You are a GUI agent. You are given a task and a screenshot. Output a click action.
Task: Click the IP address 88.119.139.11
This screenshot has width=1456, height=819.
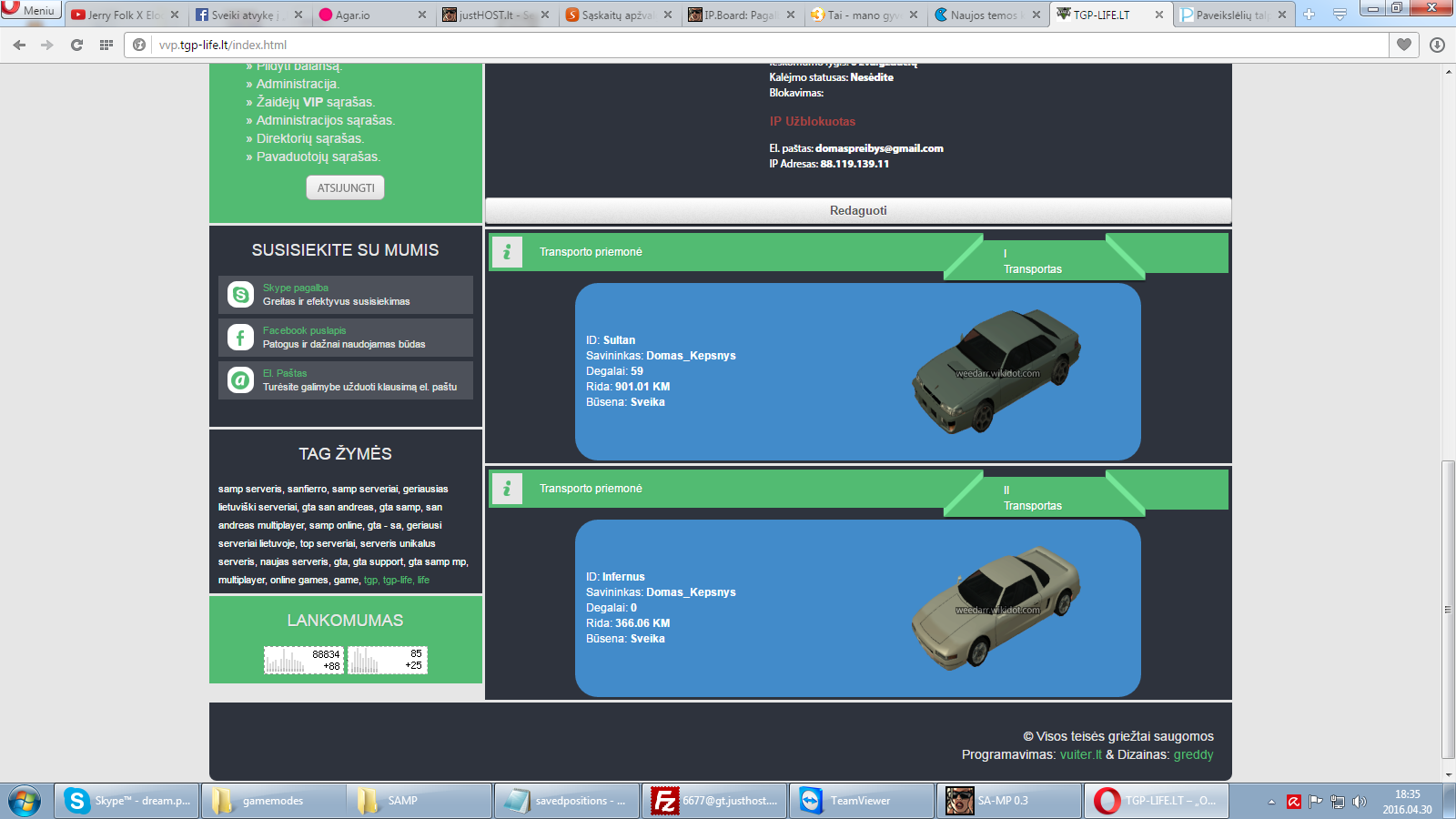(x=854, y=164)
